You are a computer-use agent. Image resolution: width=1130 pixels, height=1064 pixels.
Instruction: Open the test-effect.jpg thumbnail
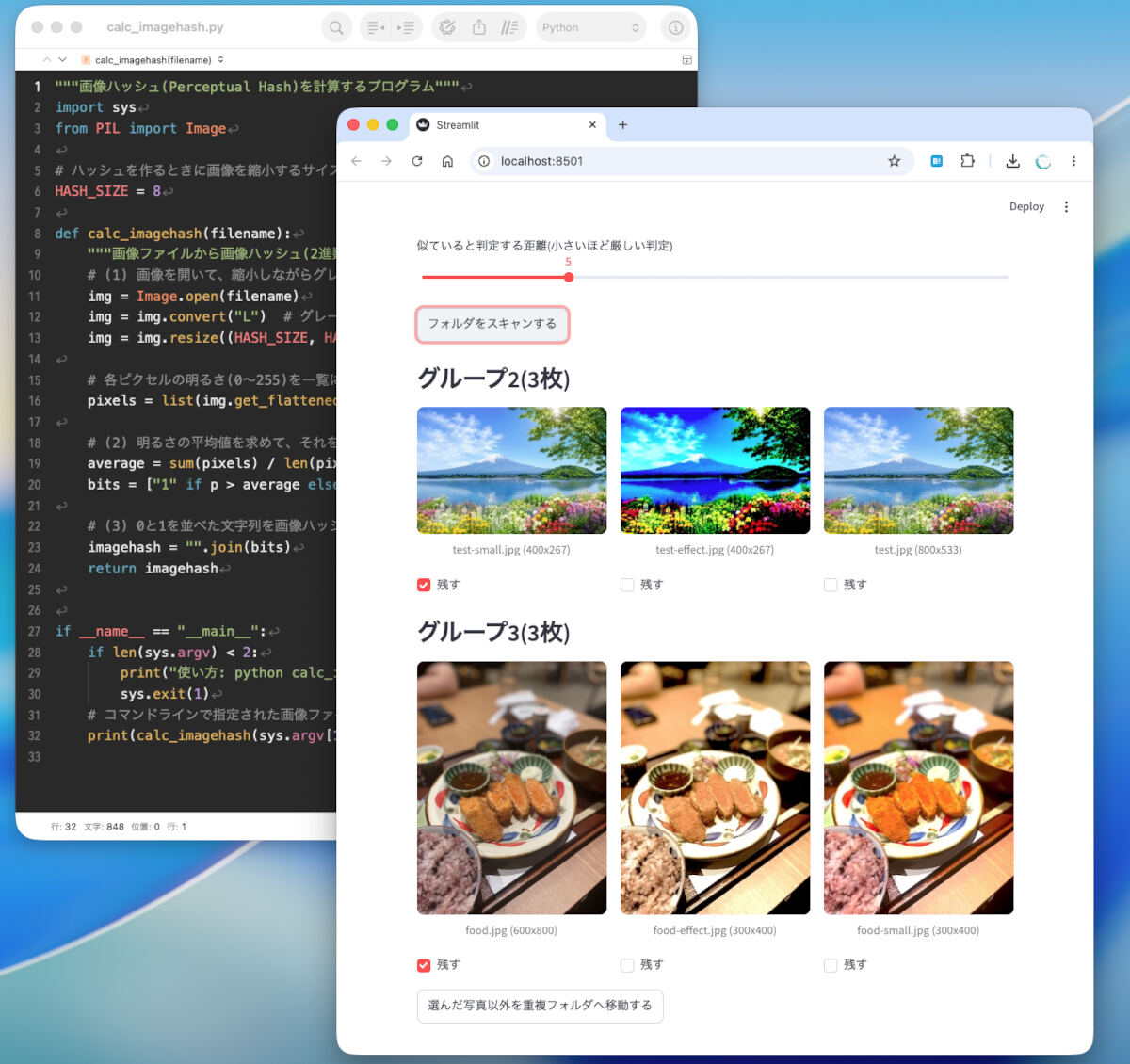(x=715, y=471)
